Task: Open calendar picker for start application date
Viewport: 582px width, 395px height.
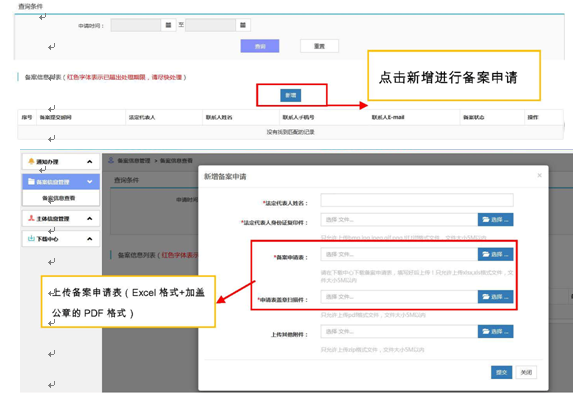Action: click(169, 25)
